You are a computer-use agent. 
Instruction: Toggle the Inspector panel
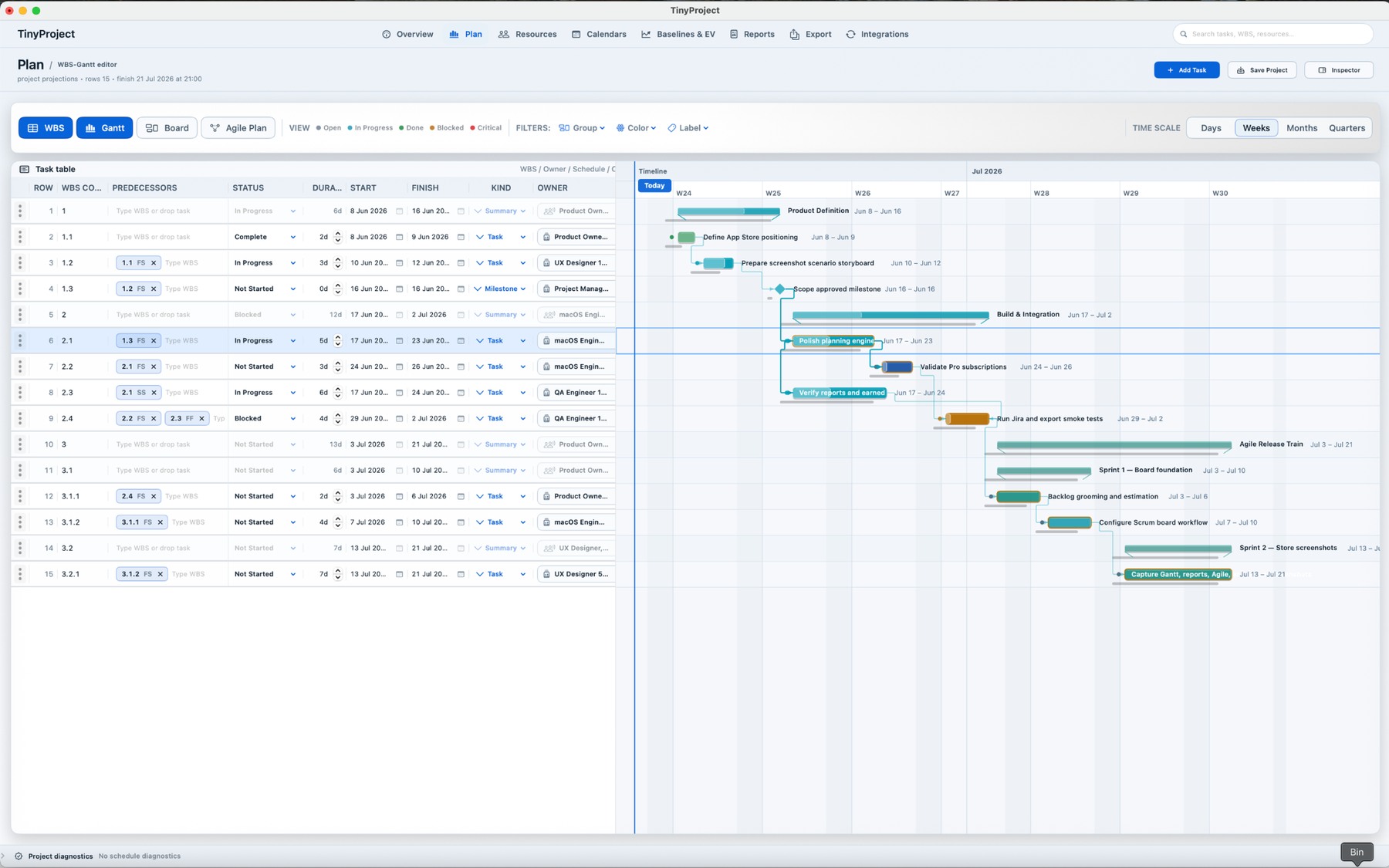pos(1339,70)
